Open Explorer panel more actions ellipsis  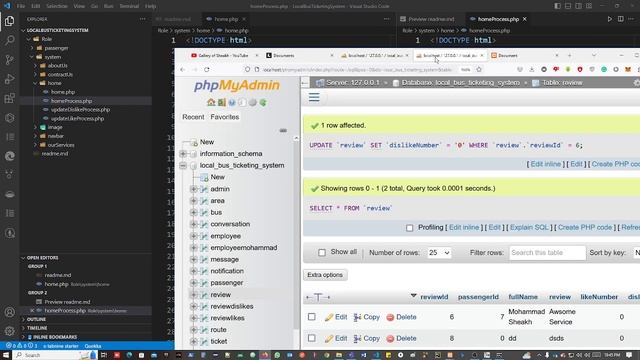coord(142,19)
